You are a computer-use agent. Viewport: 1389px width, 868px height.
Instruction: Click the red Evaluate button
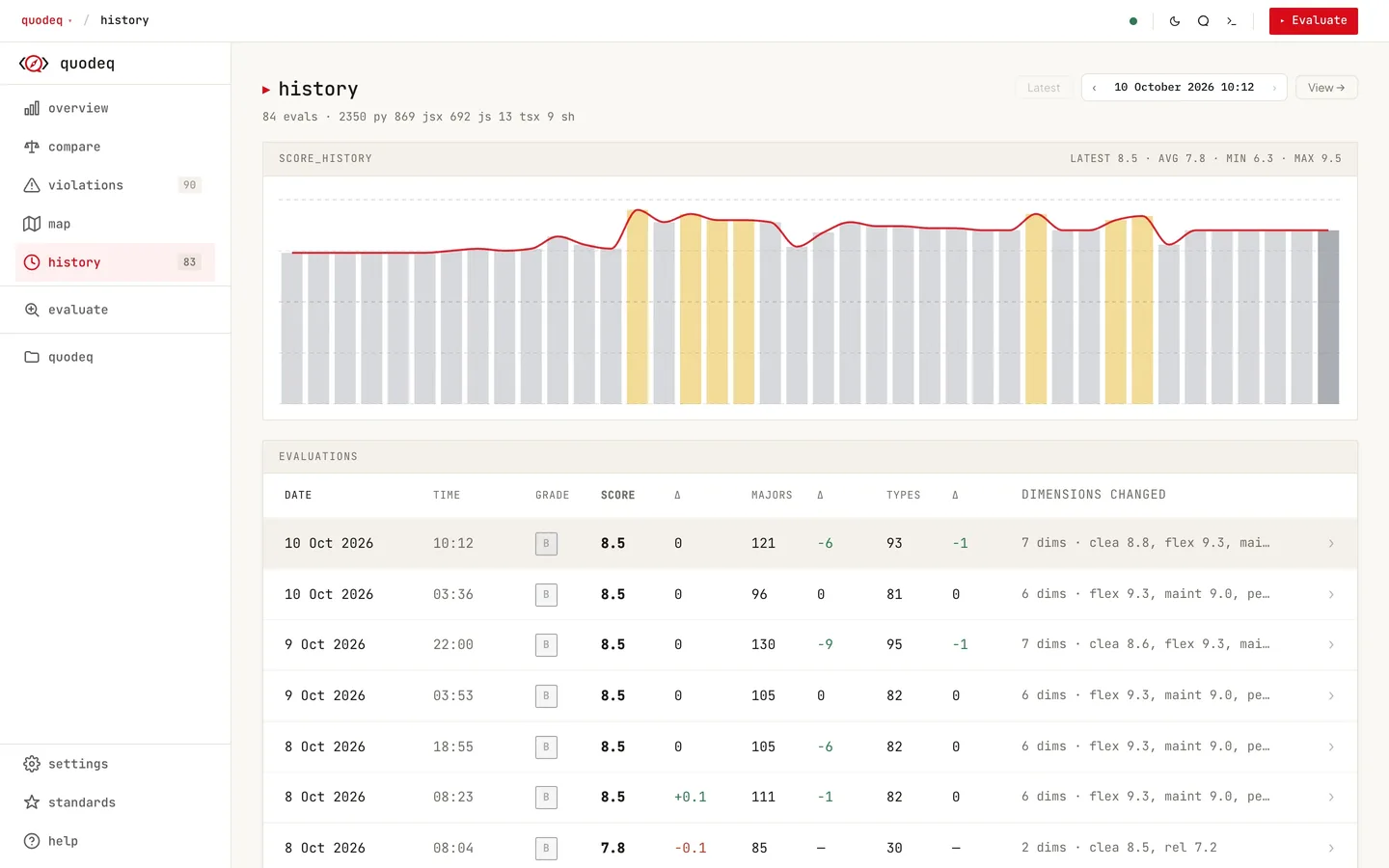pyautogui.click(x=1313, y=21)
